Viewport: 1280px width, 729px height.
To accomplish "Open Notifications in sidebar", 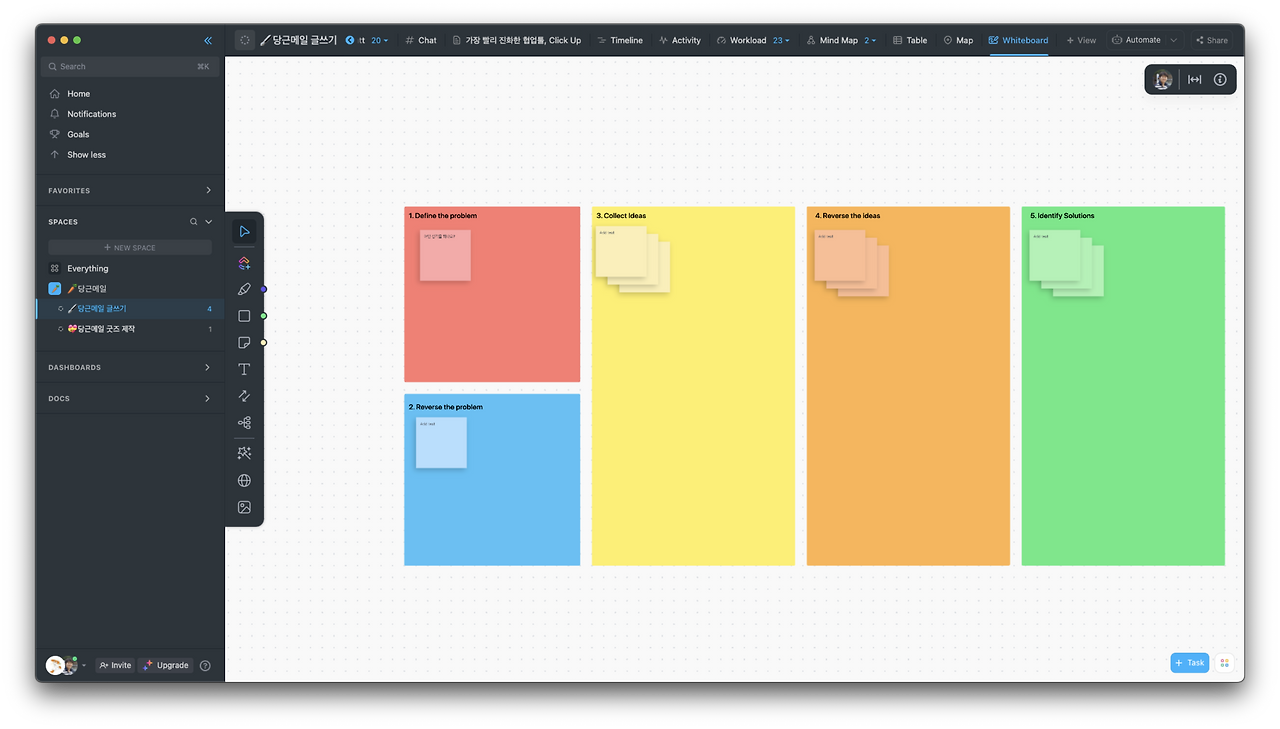I will point(91,114).
